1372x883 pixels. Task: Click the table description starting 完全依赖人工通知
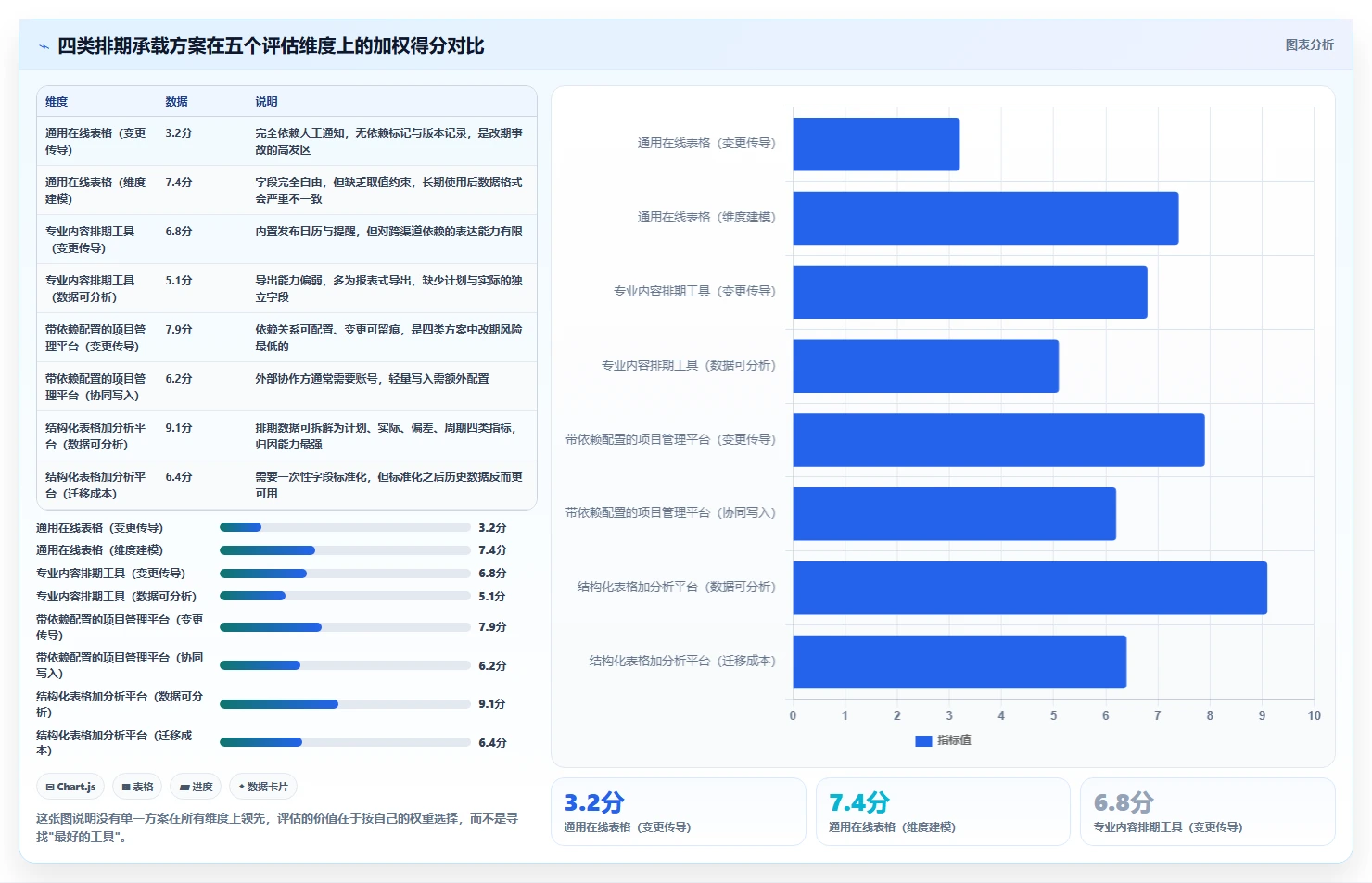coord(389,142)
